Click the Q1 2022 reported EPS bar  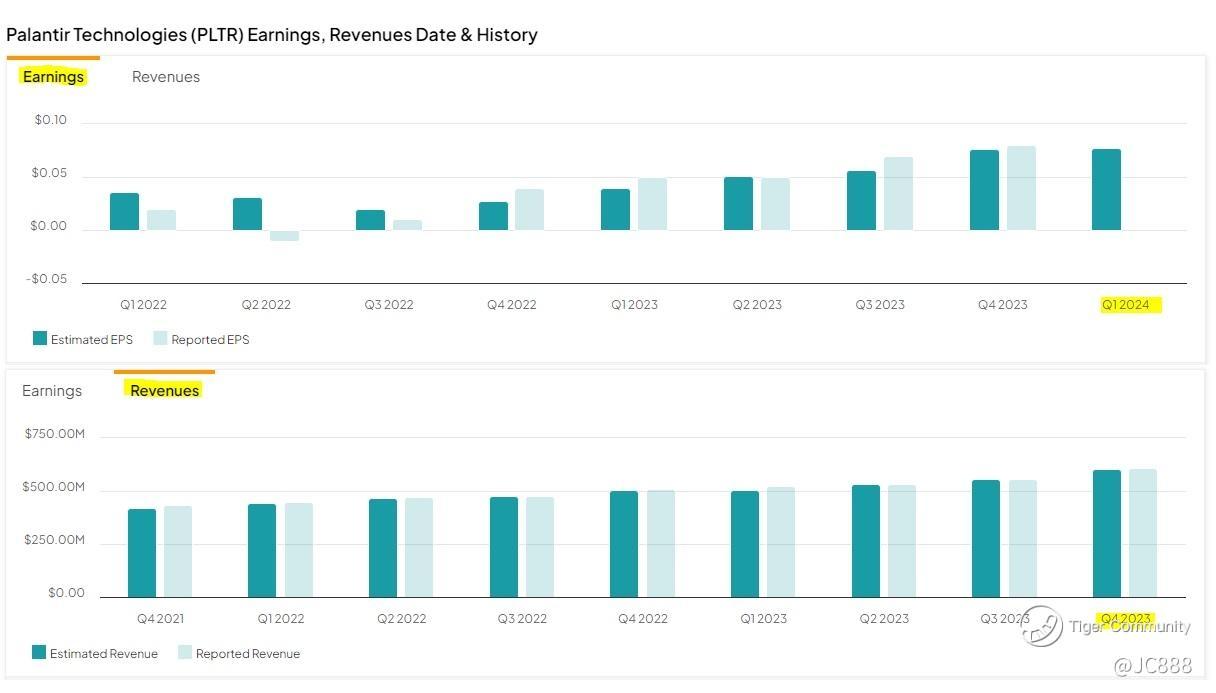pyautogui.click(x=161, y=220)
